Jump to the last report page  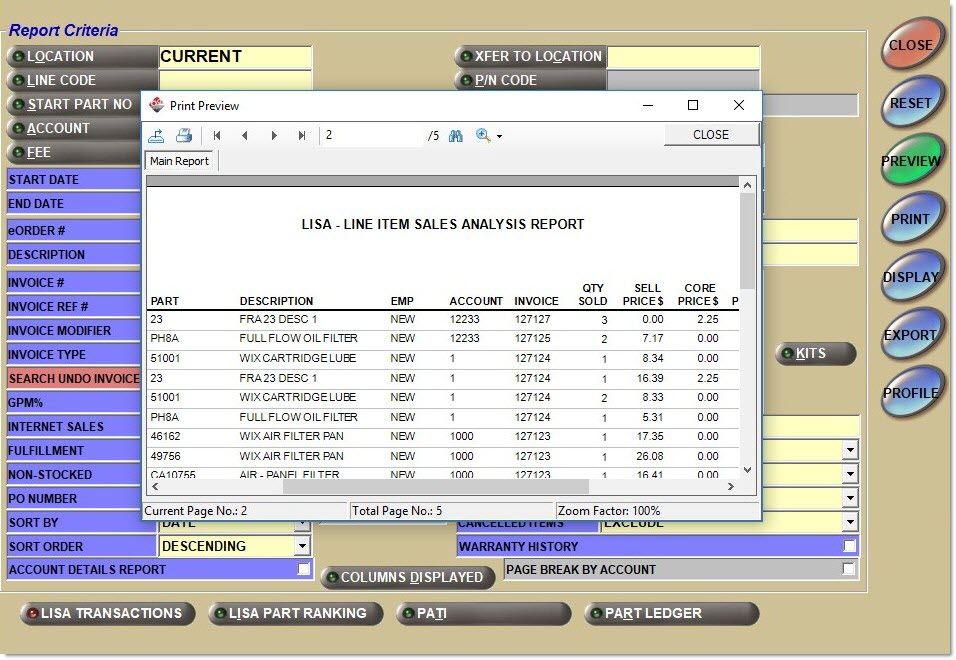coord(302,136)
